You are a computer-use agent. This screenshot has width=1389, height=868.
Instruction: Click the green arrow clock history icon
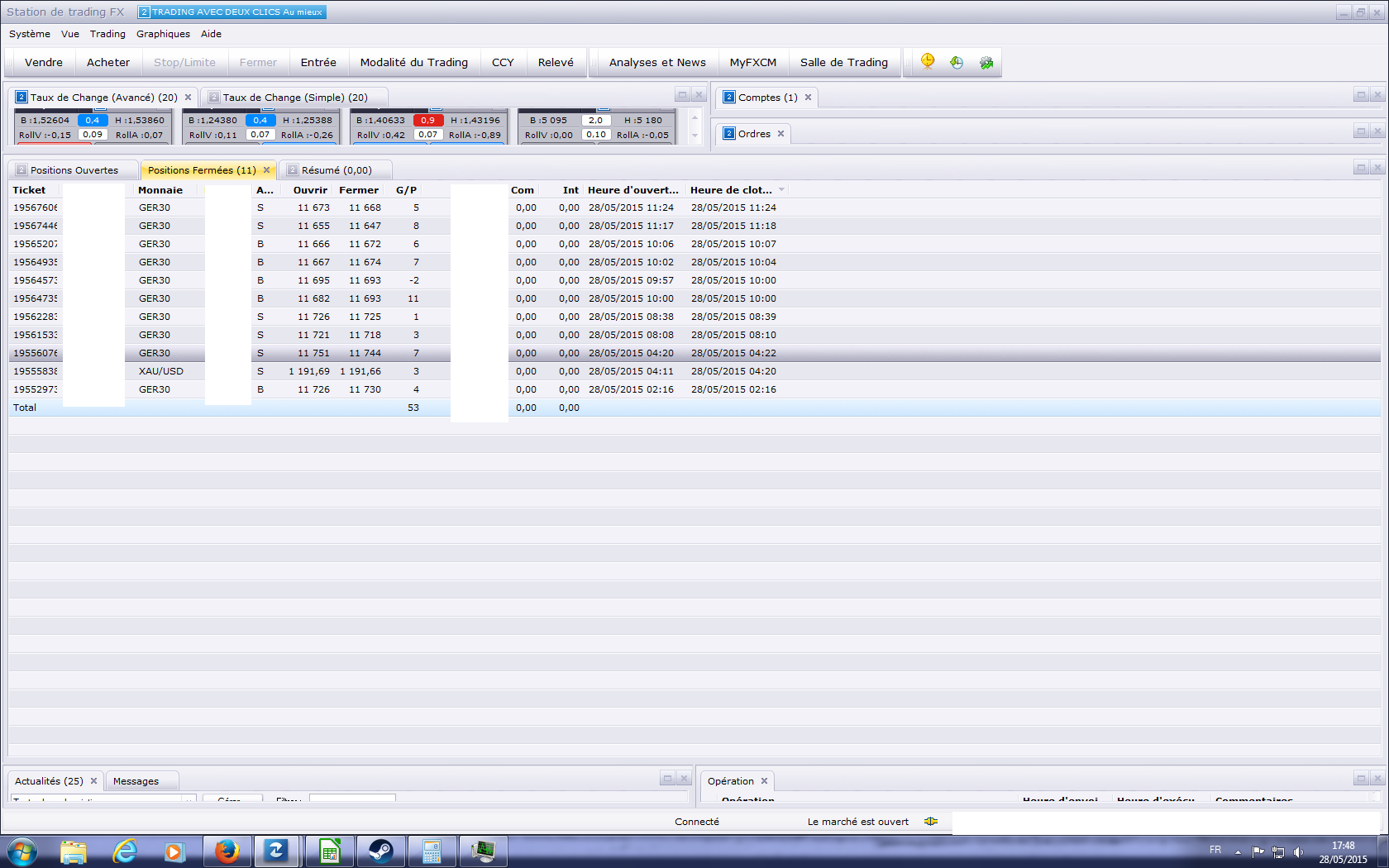pos(957,62)
